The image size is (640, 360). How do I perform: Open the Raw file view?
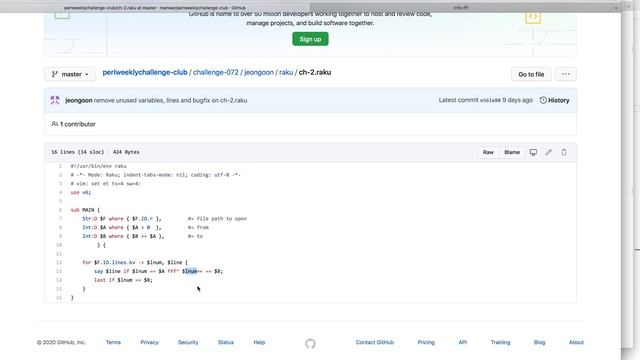(x=488, y=152)
